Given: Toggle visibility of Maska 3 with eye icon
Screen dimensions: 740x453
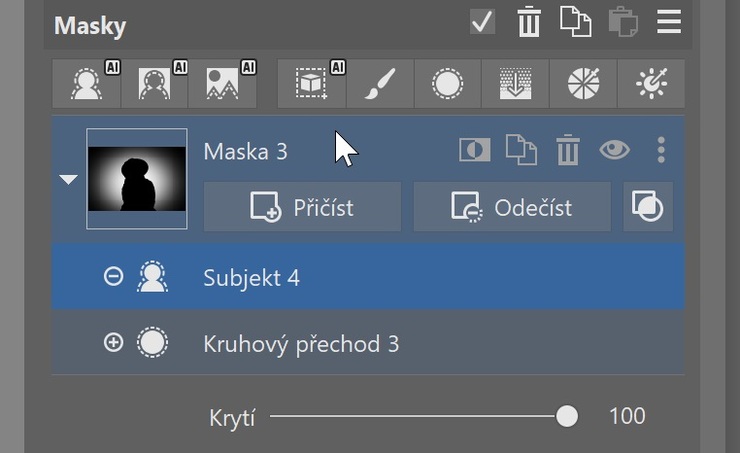Looking at the screenshot, I should click(x=614, y=150).
